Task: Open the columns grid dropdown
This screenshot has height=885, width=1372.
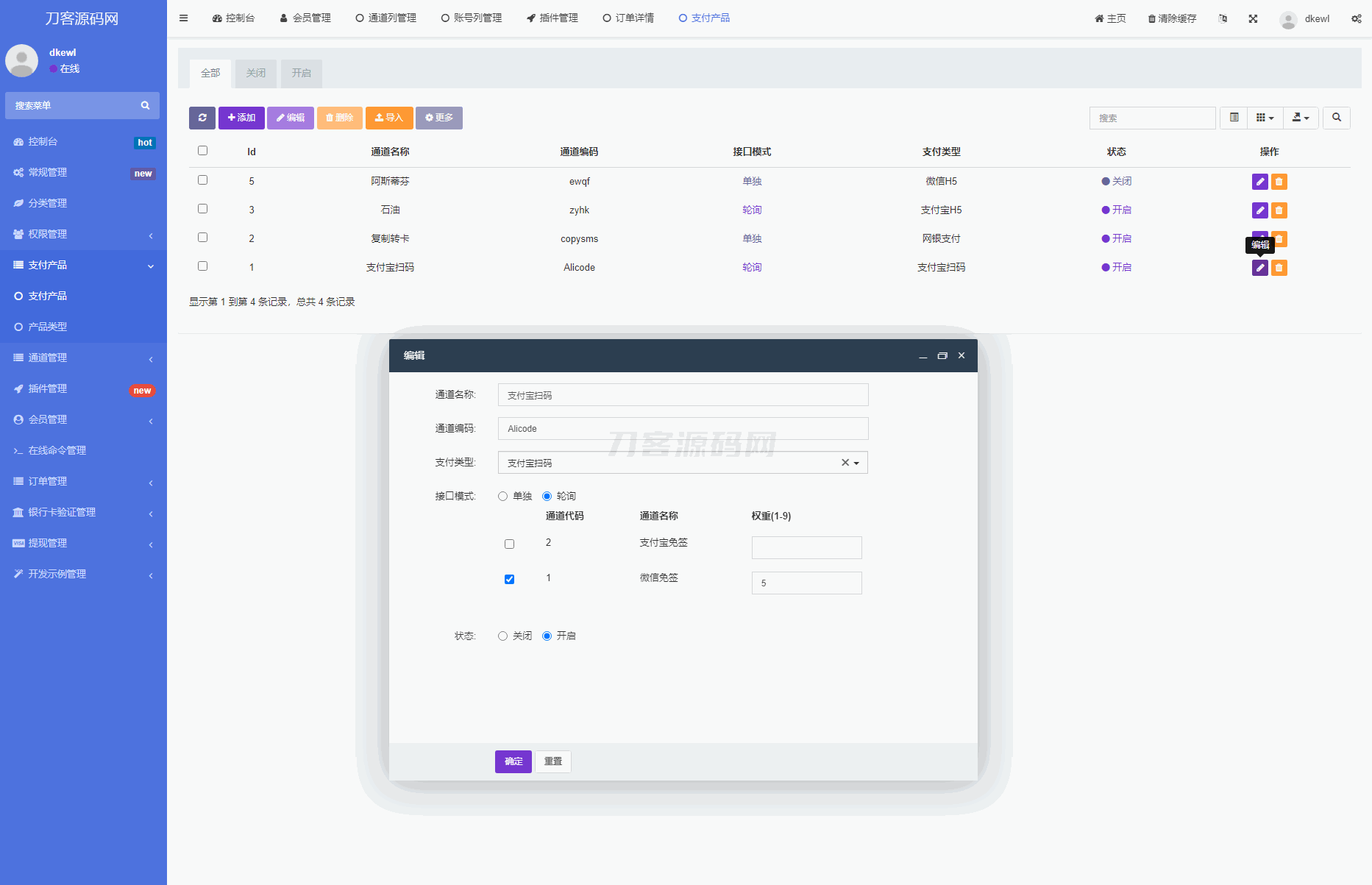Action: [x=1265, y=118]
